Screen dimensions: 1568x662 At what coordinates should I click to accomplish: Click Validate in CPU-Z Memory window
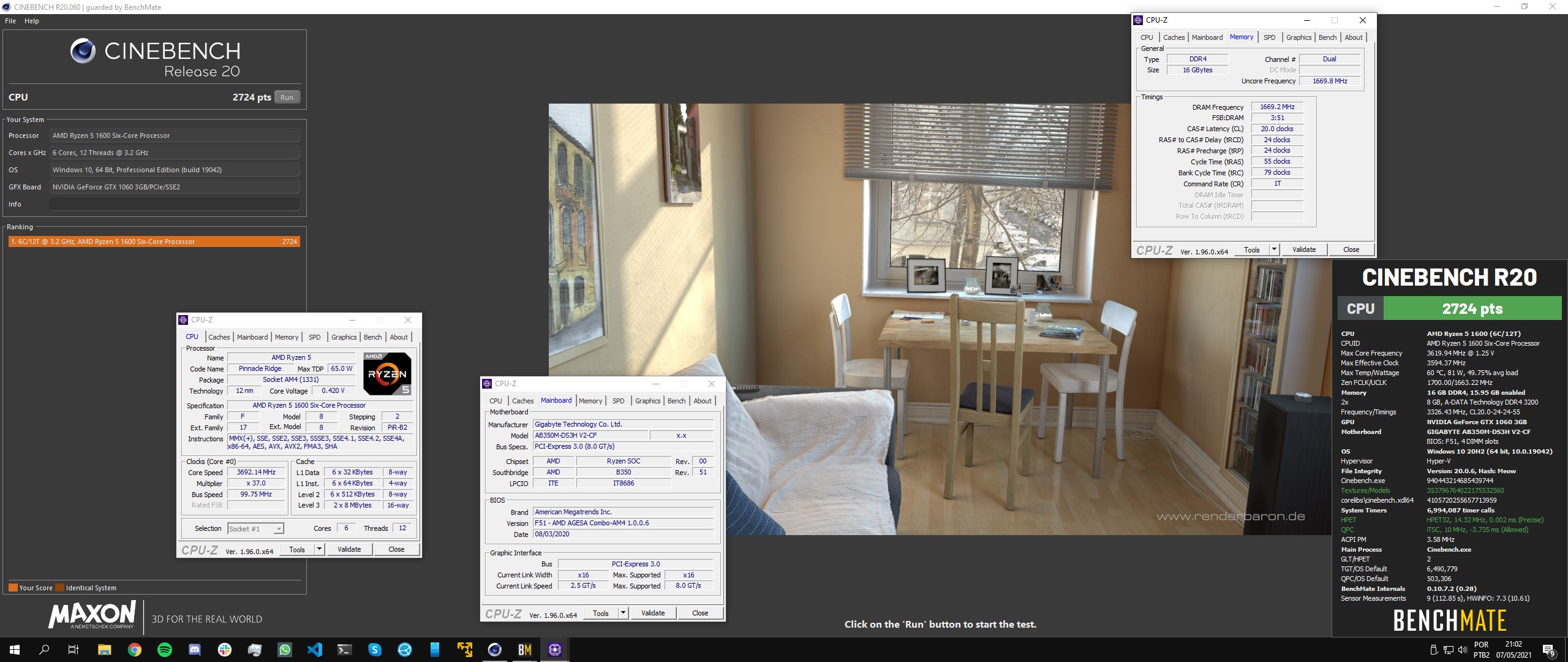(1304, 249)
